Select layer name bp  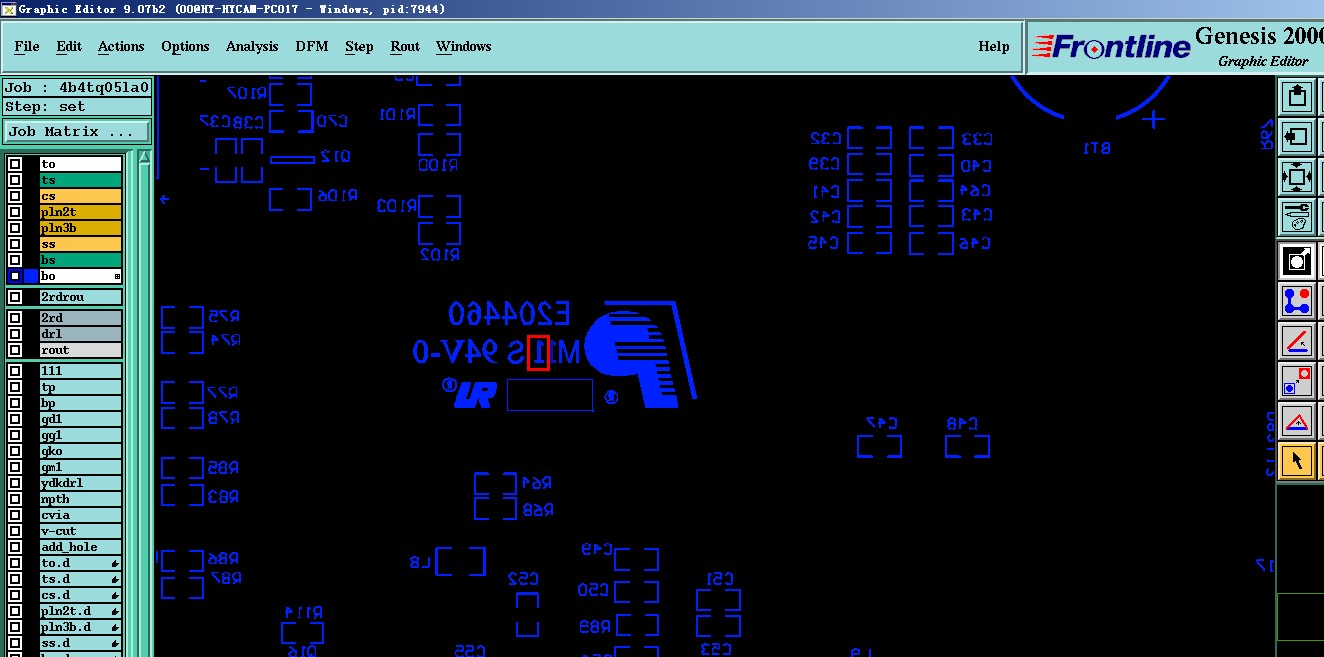click(x=80, y=403)
